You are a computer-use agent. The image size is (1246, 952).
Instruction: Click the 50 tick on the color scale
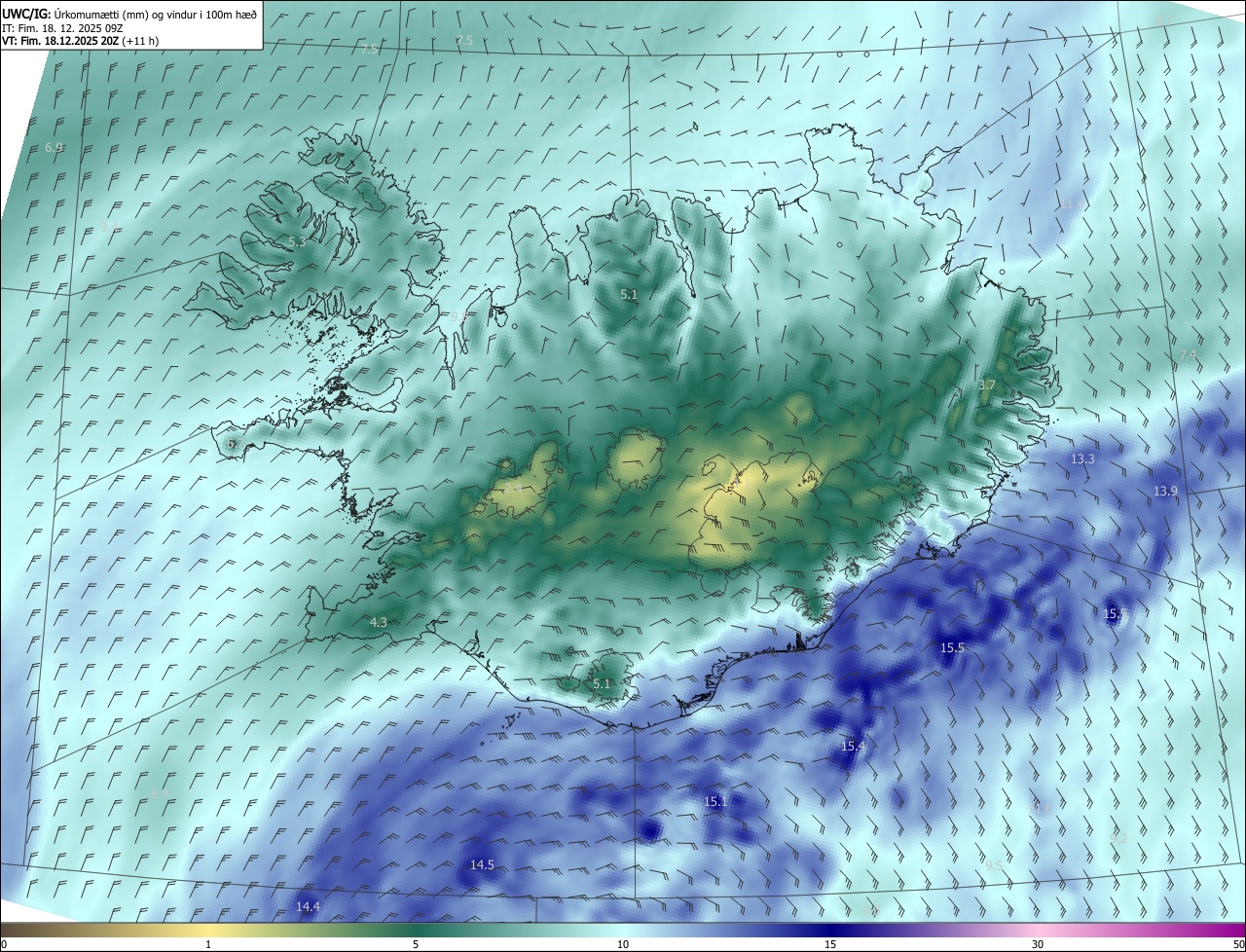(x=1238, y=944)
